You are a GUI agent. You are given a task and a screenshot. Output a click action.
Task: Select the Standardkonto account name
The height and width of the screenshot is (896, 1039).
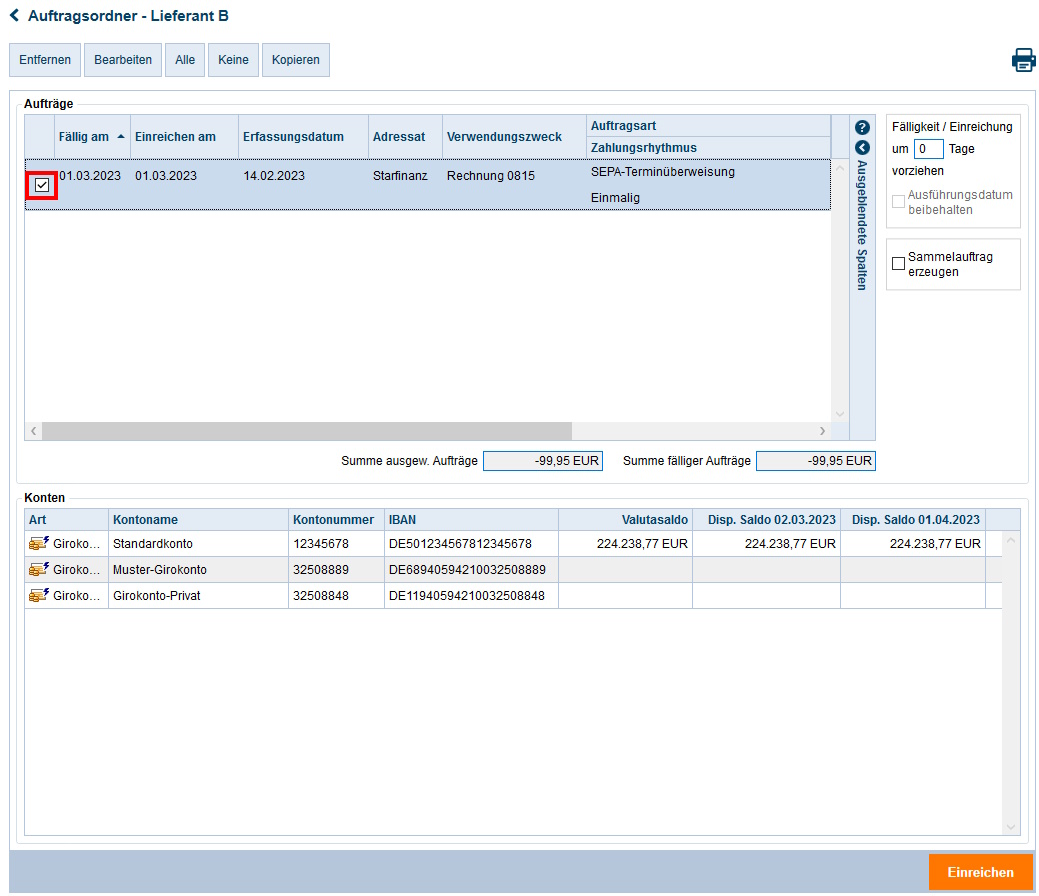(x=153, y=543)
